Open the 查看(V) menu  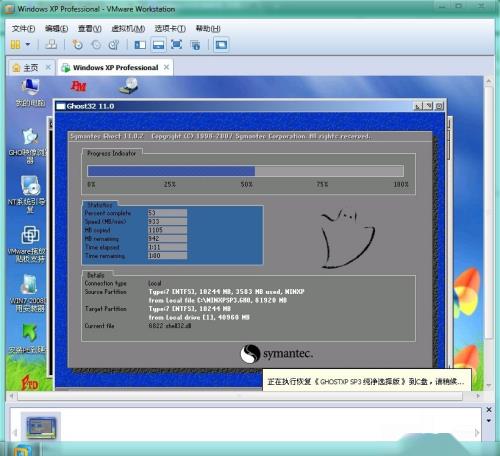click(89, 29)
